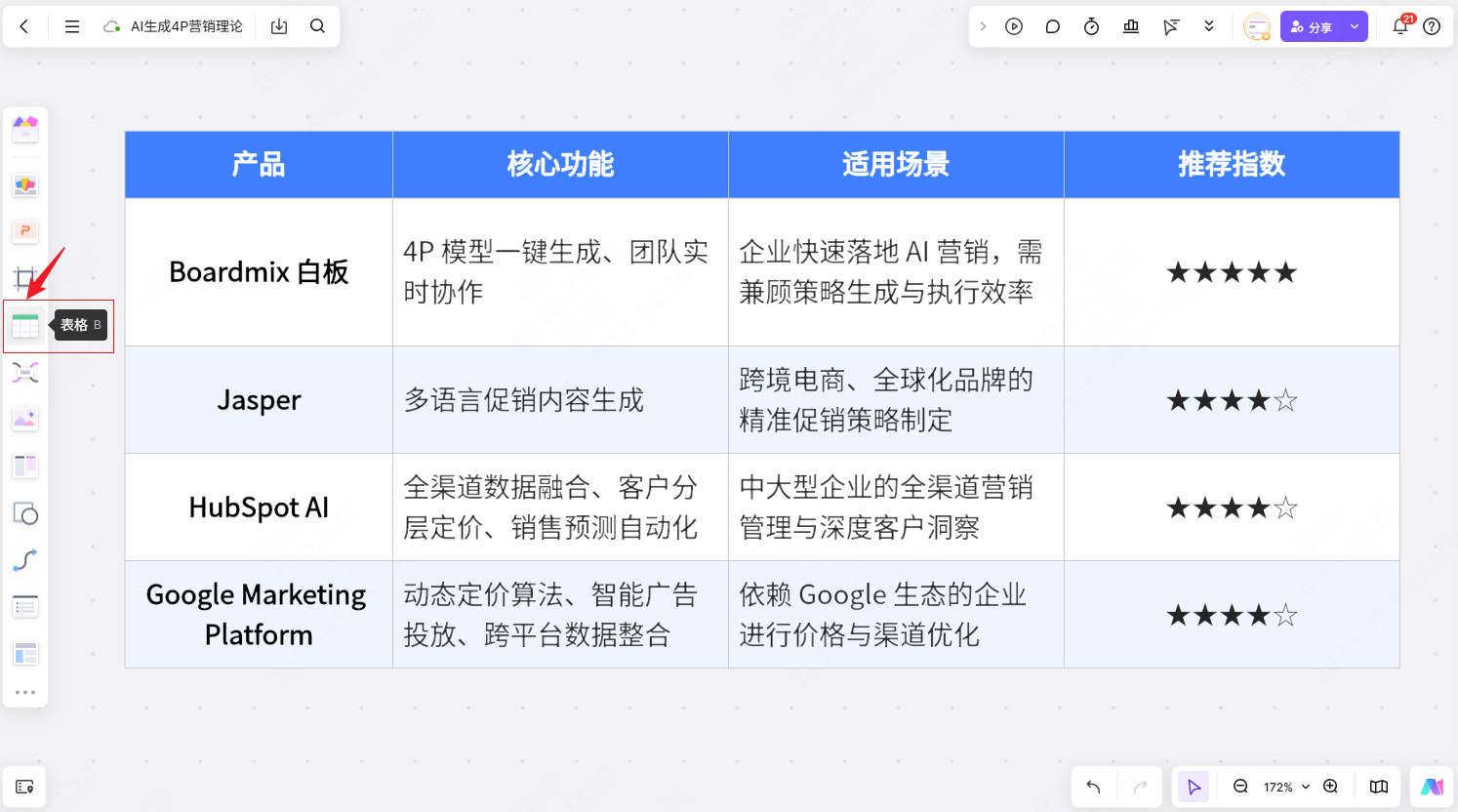
Task: Open the help question mark icon
Action: click(x=1432, y=26)
